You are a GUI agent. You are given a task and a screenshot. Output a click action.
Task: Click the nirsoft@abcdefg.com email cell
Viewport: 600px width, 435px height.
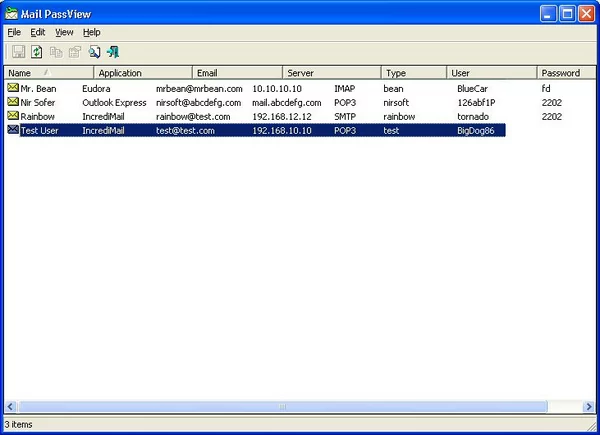[199, 103]
